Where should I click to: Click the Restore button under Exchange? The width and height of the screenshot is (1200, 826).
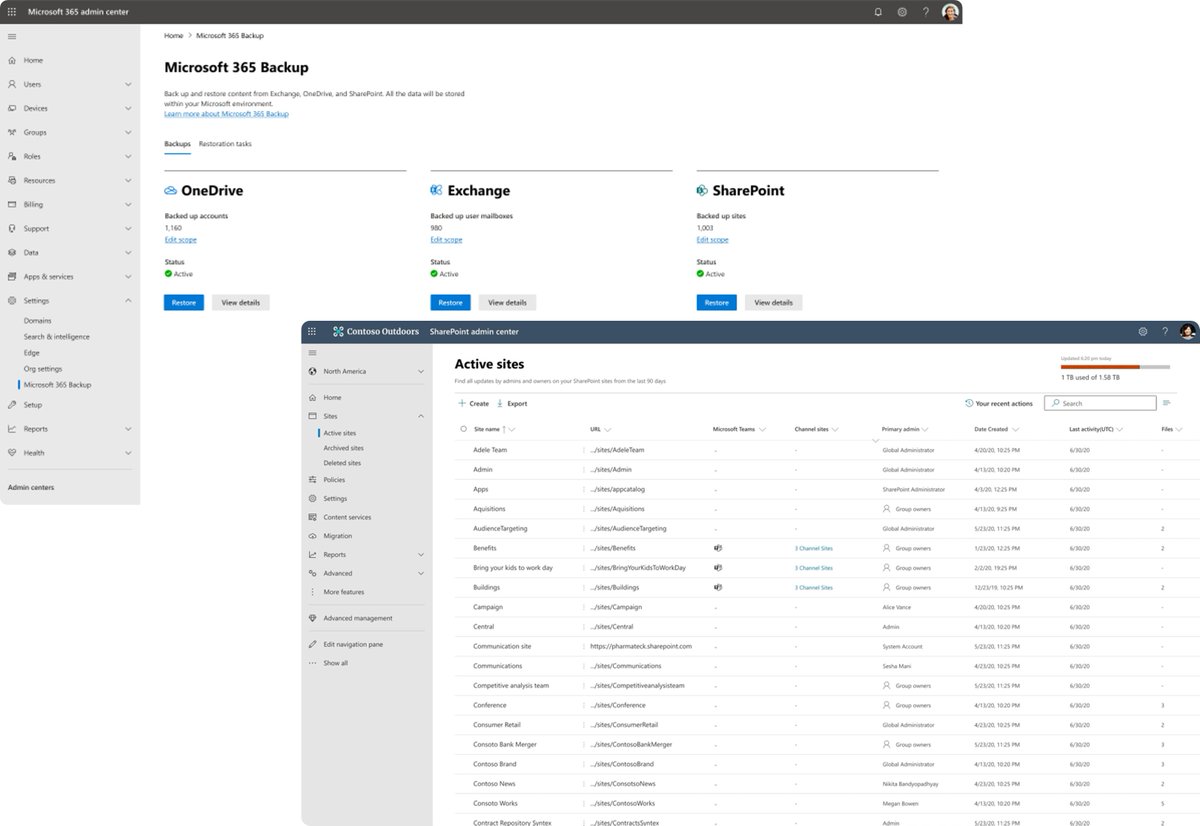pyautogui.click(x=450, y=302)
